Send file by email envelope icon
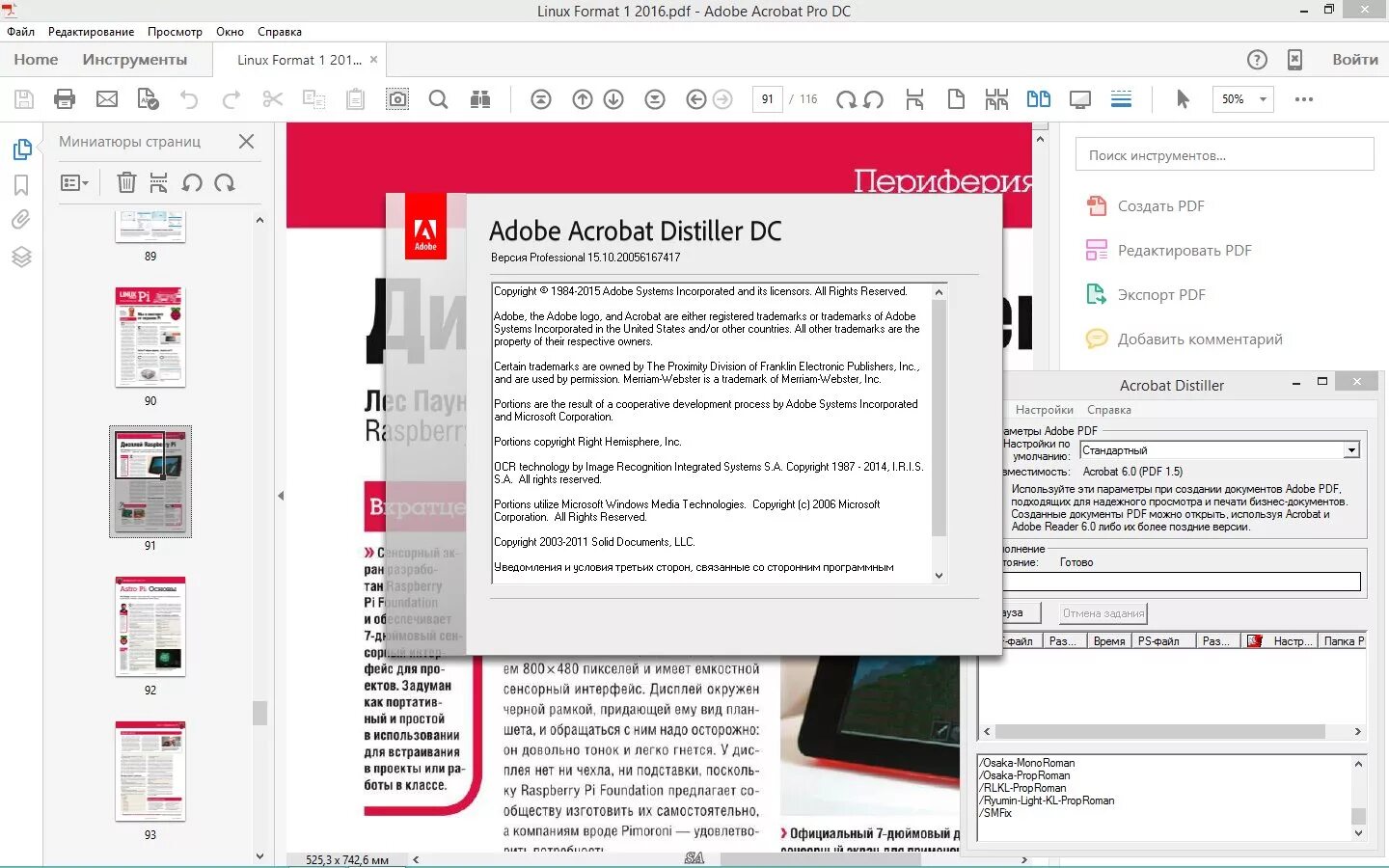The image size is (1389, 868). coord(107,98)
